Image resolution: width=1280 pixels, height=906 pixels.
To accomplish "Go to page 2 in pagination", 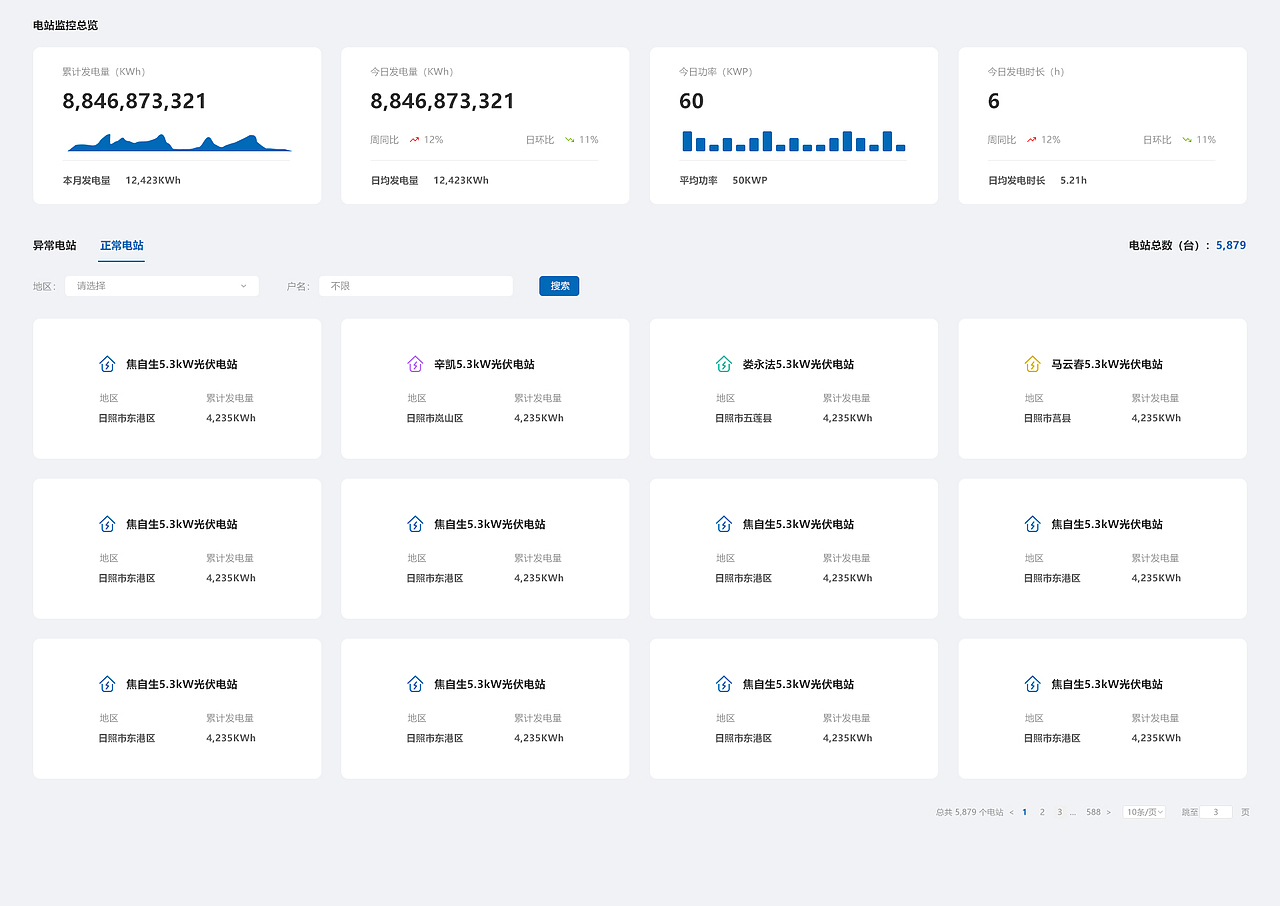I will 1042,812.
